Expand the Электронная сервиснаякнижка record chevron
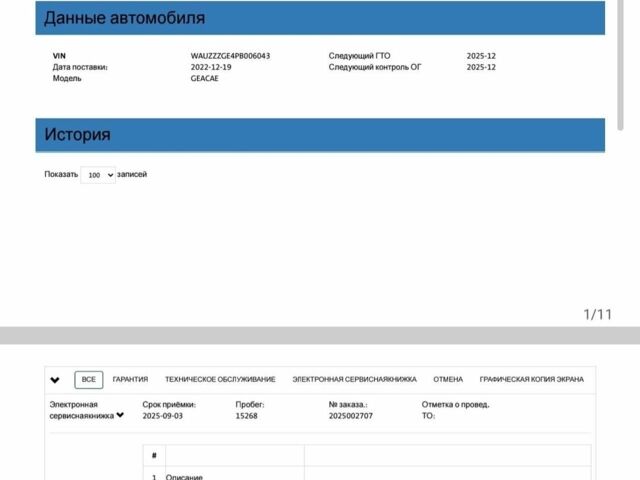This screenshot has width=640, height=480. click(120, 415)
